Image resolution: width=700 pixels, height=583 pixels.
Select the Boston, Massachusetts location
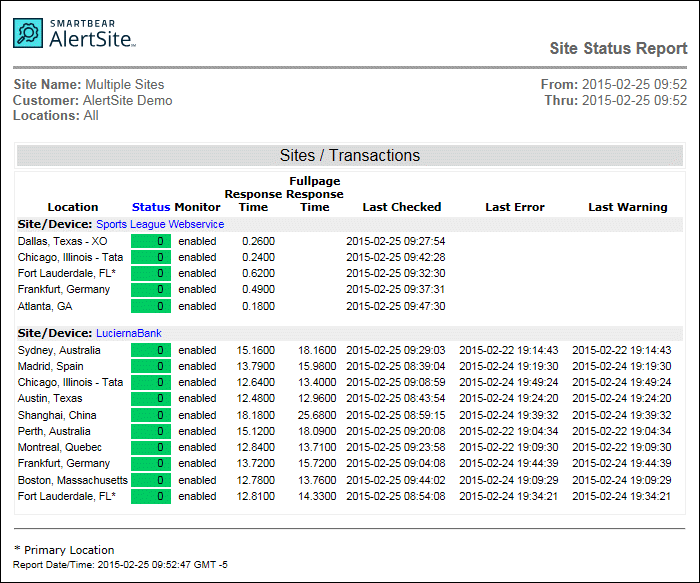coord(73,480)
